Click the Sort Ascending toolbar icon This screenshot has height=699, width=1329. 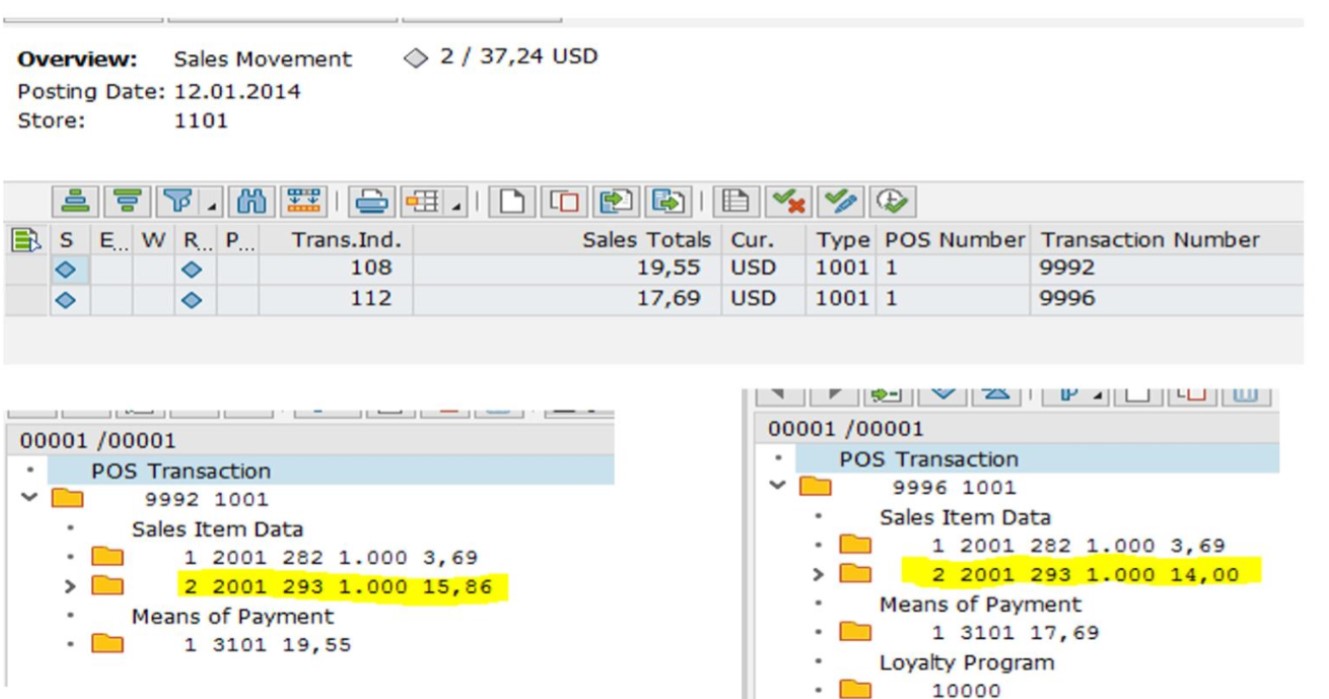coord(74,202)
